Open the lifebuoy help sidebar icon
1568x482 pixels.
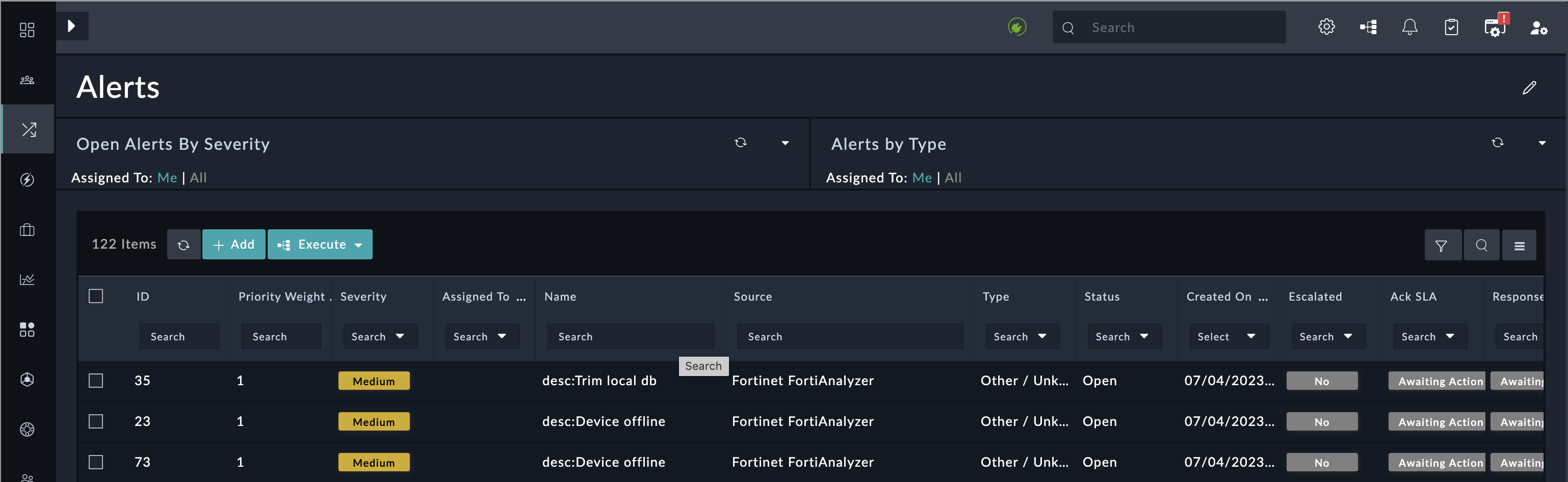click(x=28, y=429)
